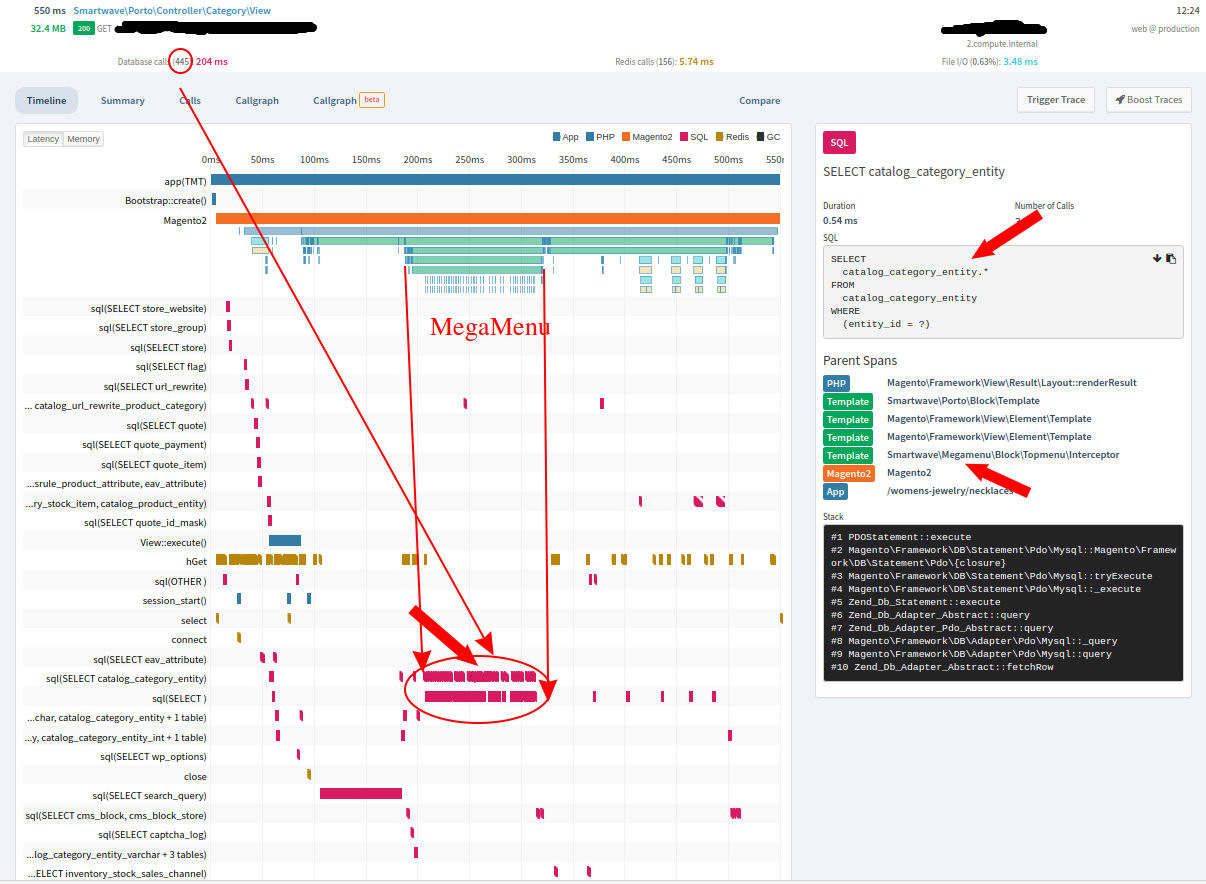Click the sql(SELECT wp_options) row label
Image resolution: width=1206 pixels, height=884 pixels.
153,756
